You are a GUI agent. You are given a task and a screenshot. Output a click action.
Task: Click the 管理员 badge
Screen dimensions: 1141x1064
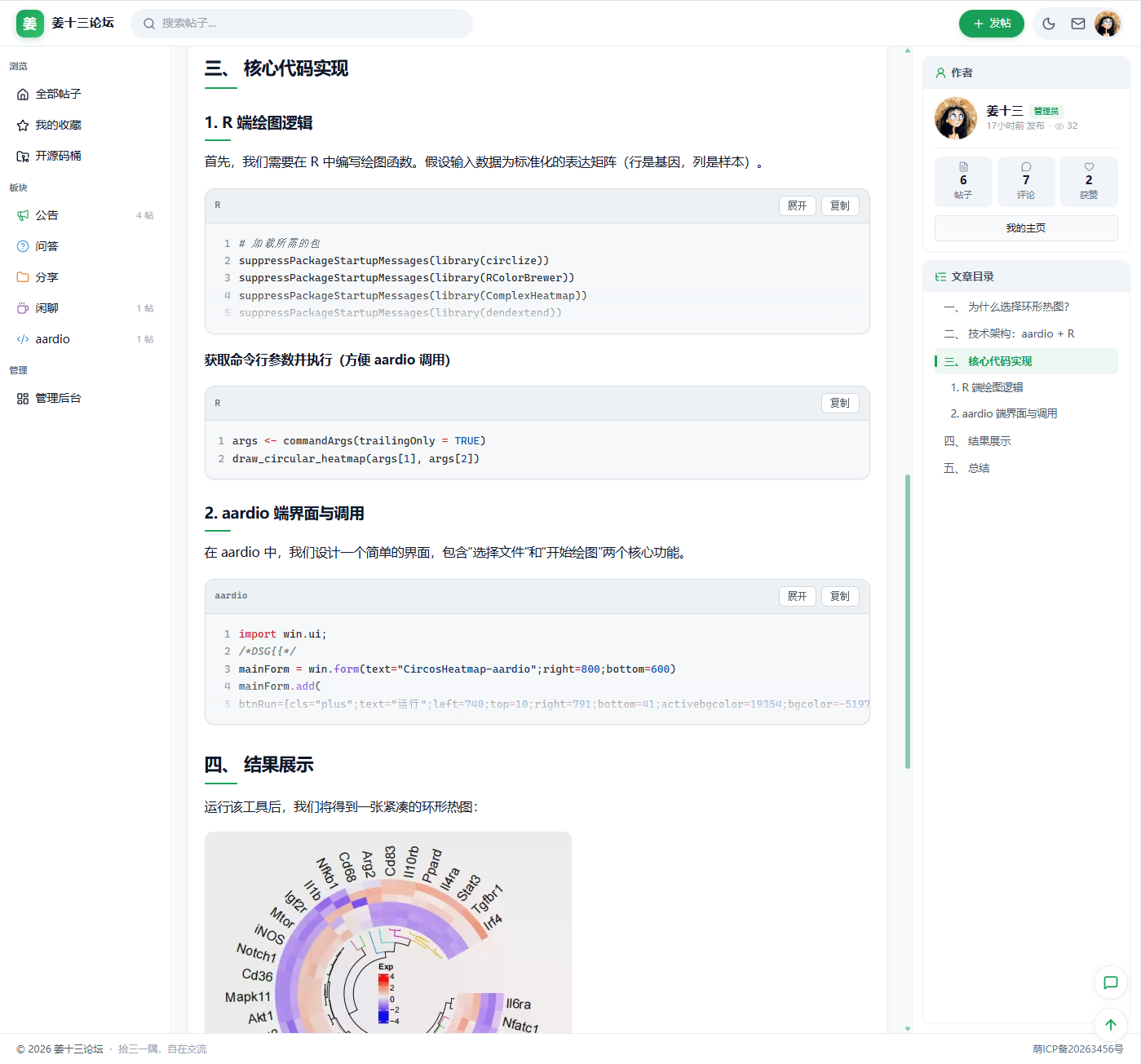(x=1046, y=112)
